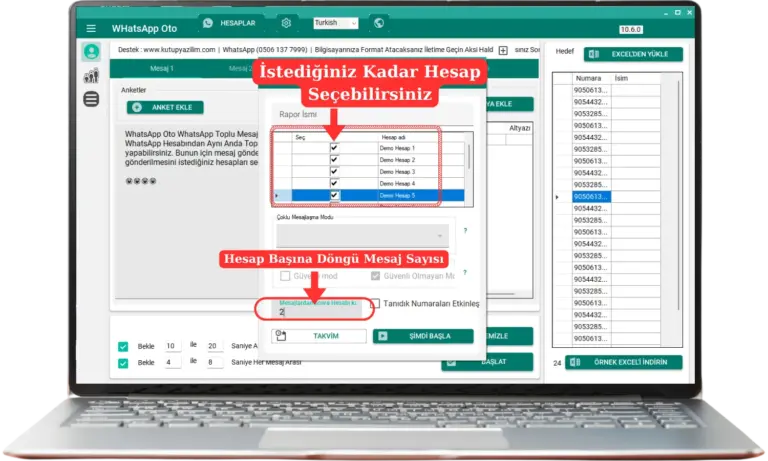Click the help question mark beside safe mode options
768x461 pixels.
pos(465,272)
